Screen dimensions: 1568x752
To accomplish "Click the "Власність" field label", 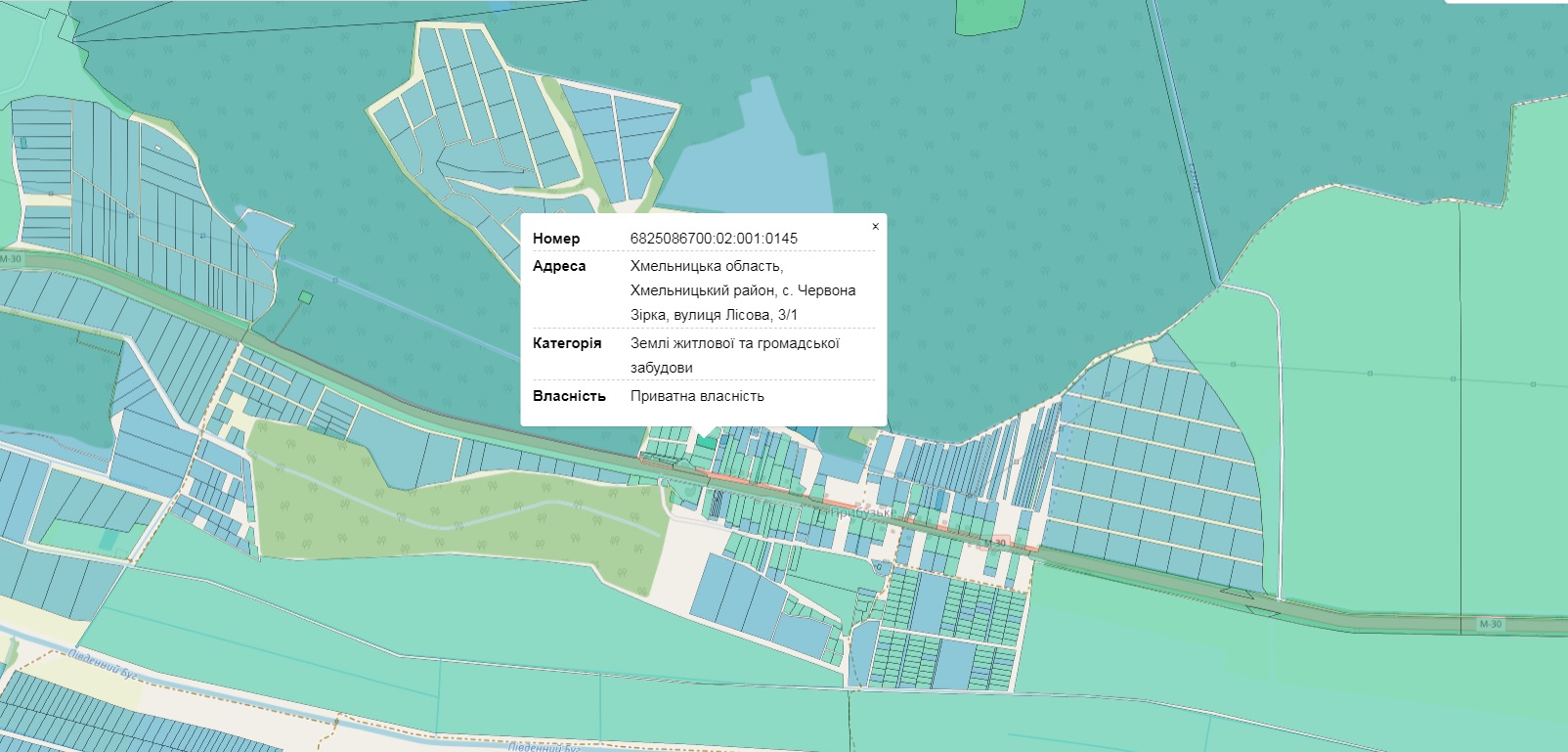I will tap(569, 396).
